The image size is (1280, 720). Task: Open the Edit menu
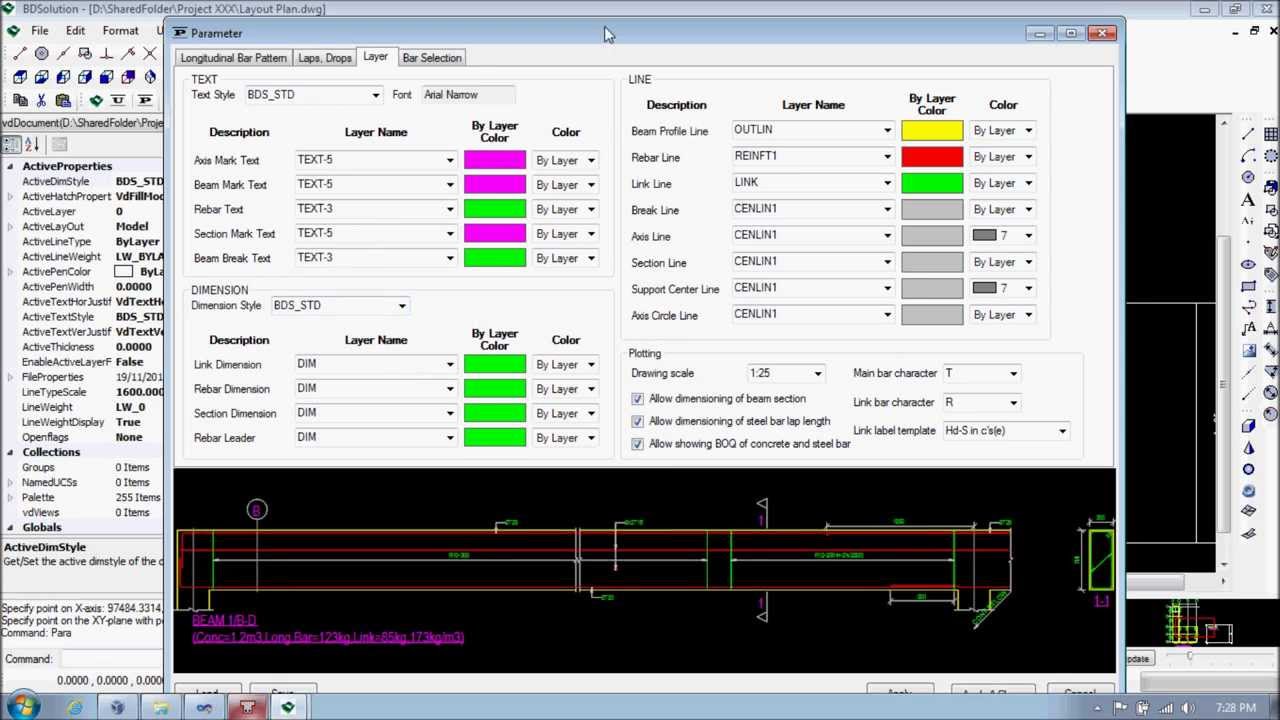[x=75, y=31]
